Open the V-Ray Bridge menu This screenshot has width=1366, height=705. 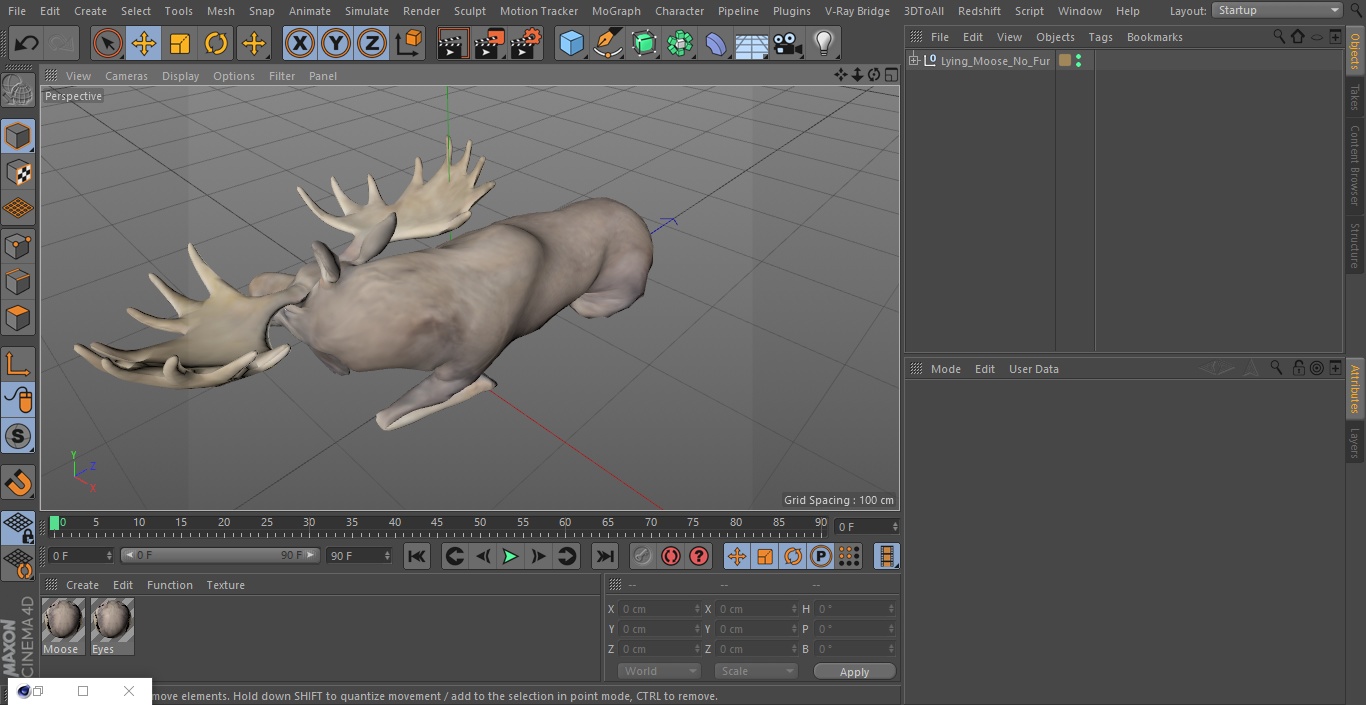coord(857,11)
